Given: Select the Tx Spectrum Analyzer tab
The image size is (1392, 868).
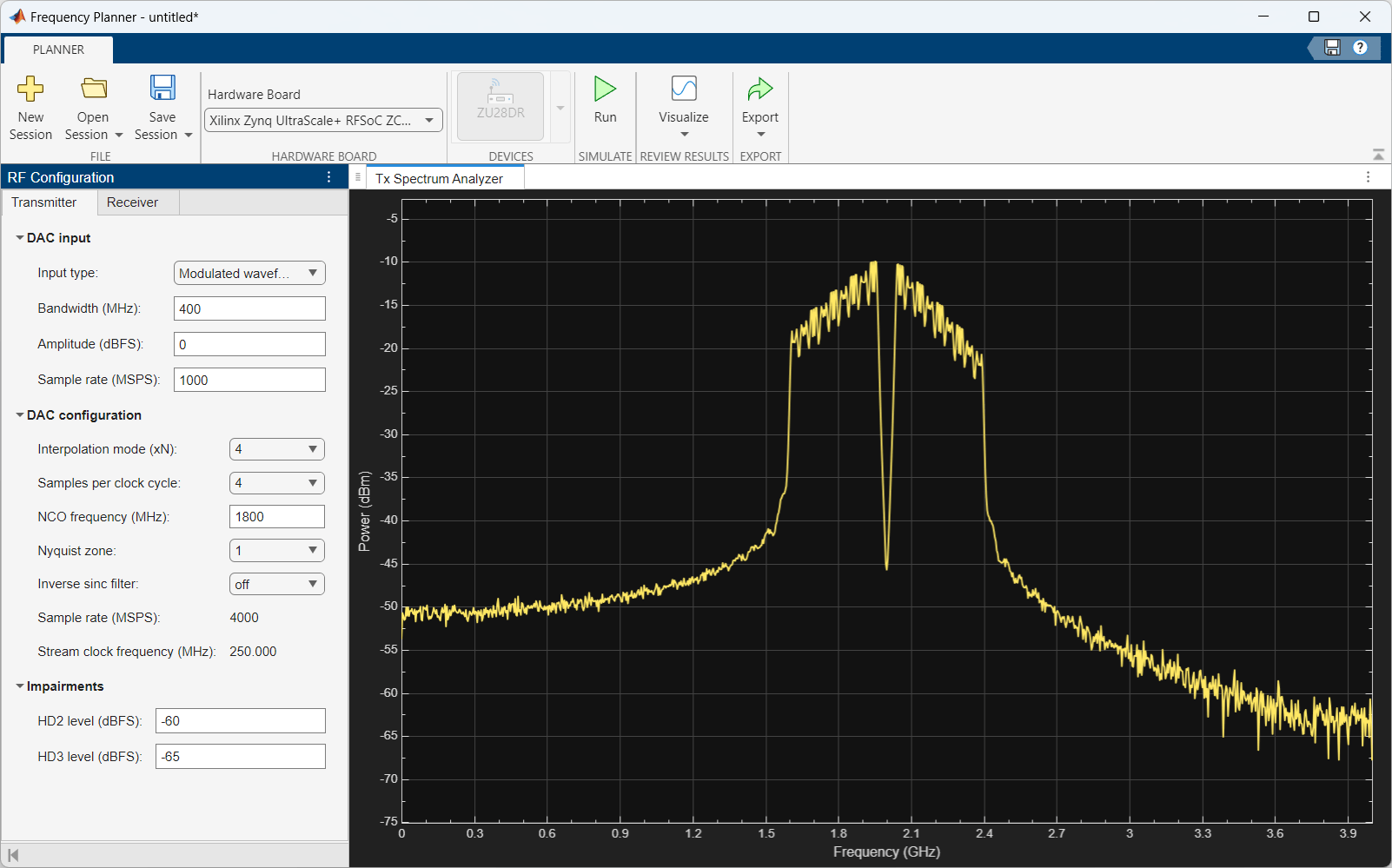Looking at the screenshot, I should coord(439,179).
